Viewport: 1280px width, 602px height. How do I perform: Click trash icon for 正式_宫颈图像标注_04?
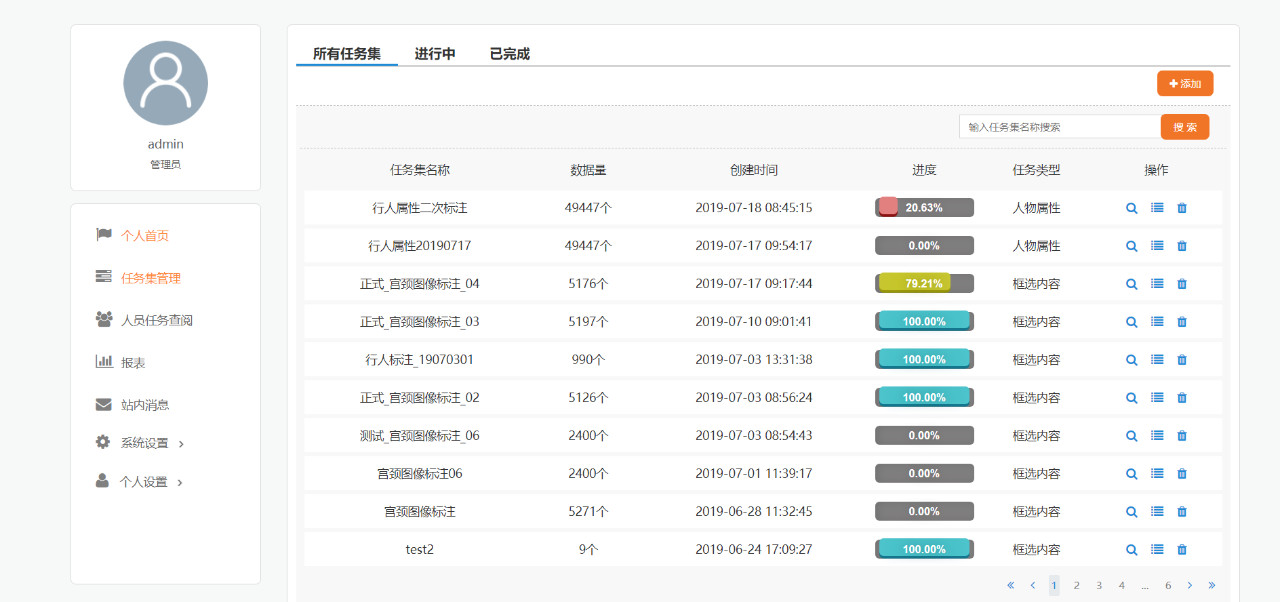click(1182, 284)
